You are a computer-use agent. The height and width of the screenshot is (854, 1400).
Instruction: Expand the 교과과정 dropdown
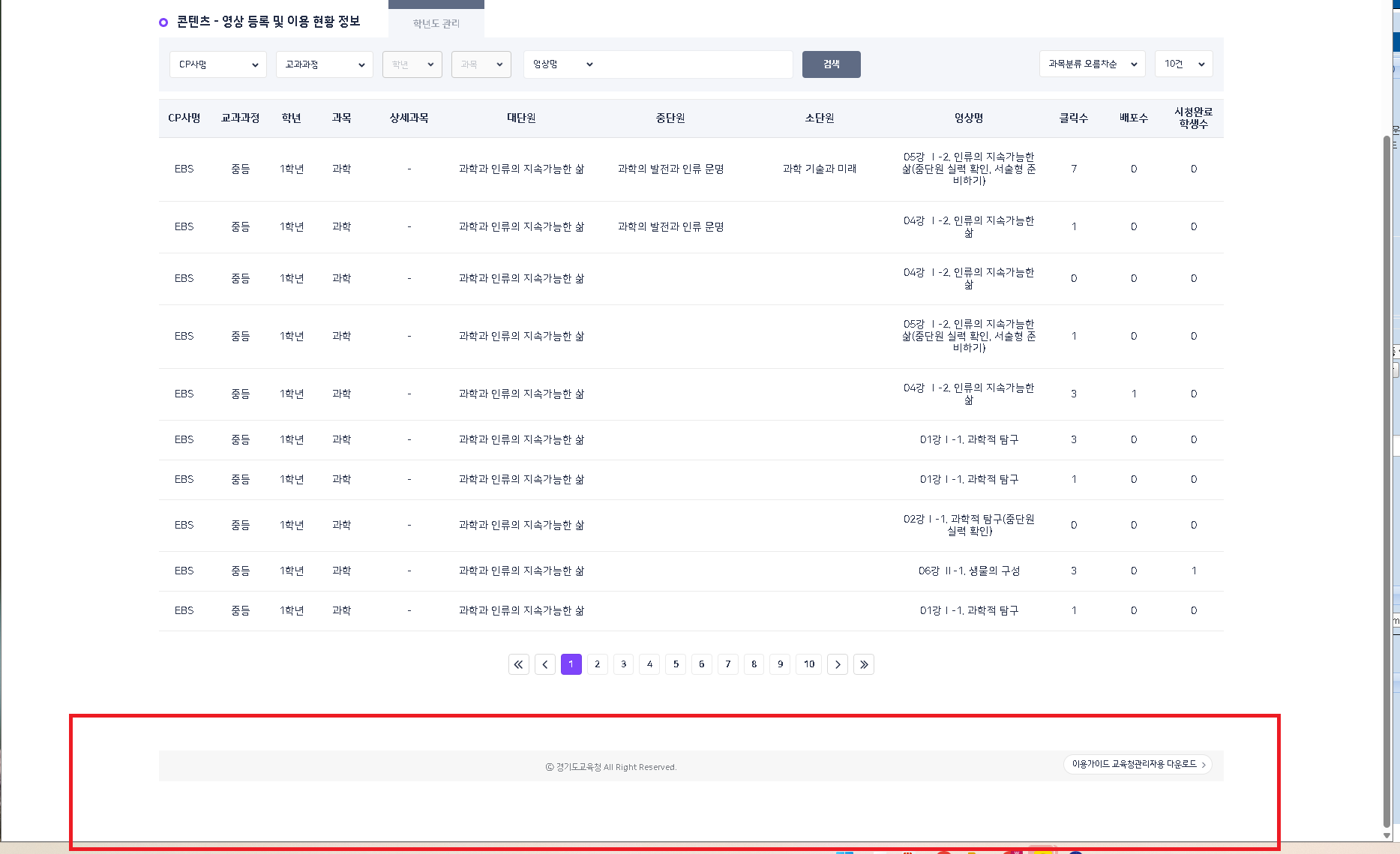pos(325,64)
